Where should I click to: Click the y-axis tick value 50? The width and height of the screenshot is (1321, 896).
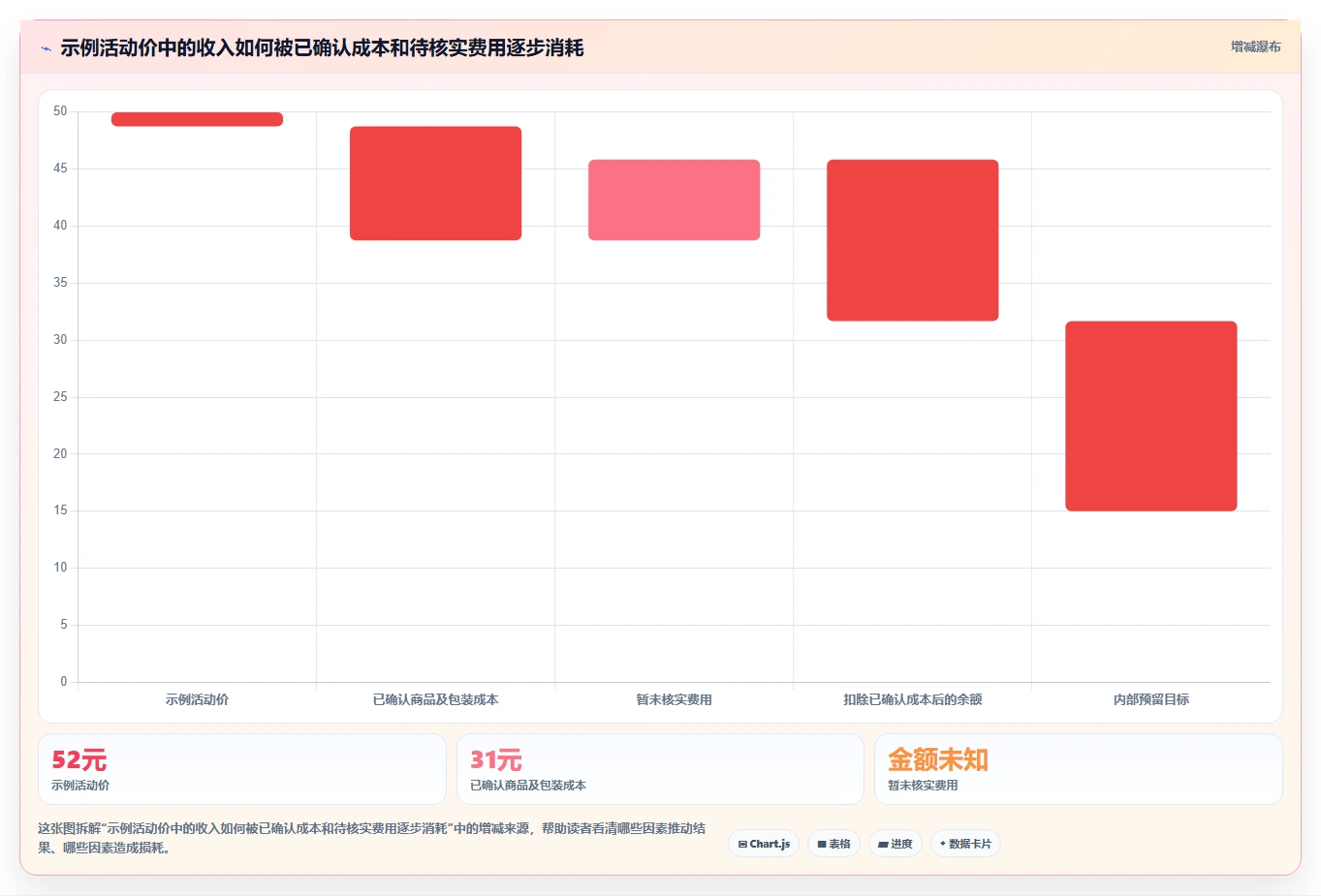coord(60,111)
